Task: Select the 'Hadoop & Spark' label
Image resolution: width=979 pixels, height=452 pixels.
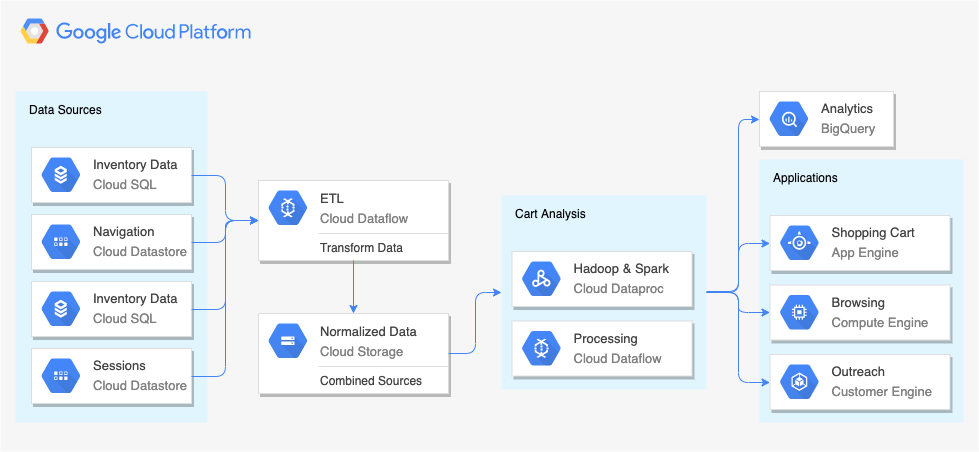Action: point(621,269)
